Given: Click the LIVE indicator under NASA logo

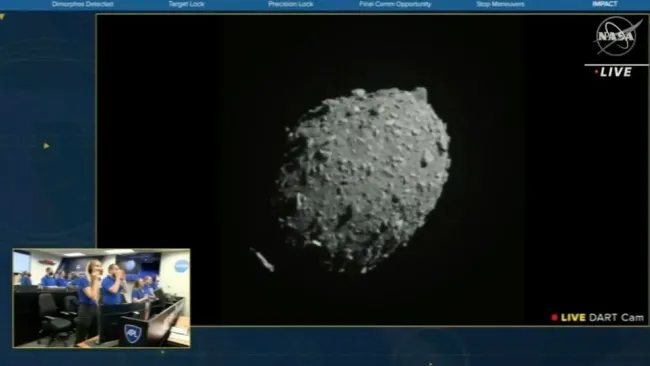Looking at the screenshot, I should click(614, 72).
